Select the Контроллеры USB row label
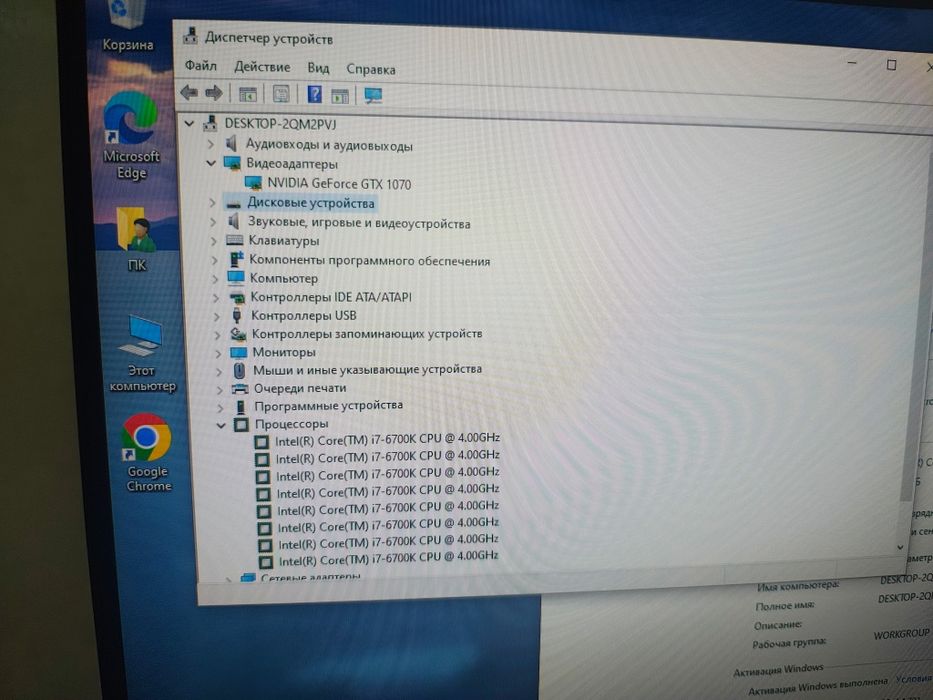The image size is (933, 700). (303, 315)
